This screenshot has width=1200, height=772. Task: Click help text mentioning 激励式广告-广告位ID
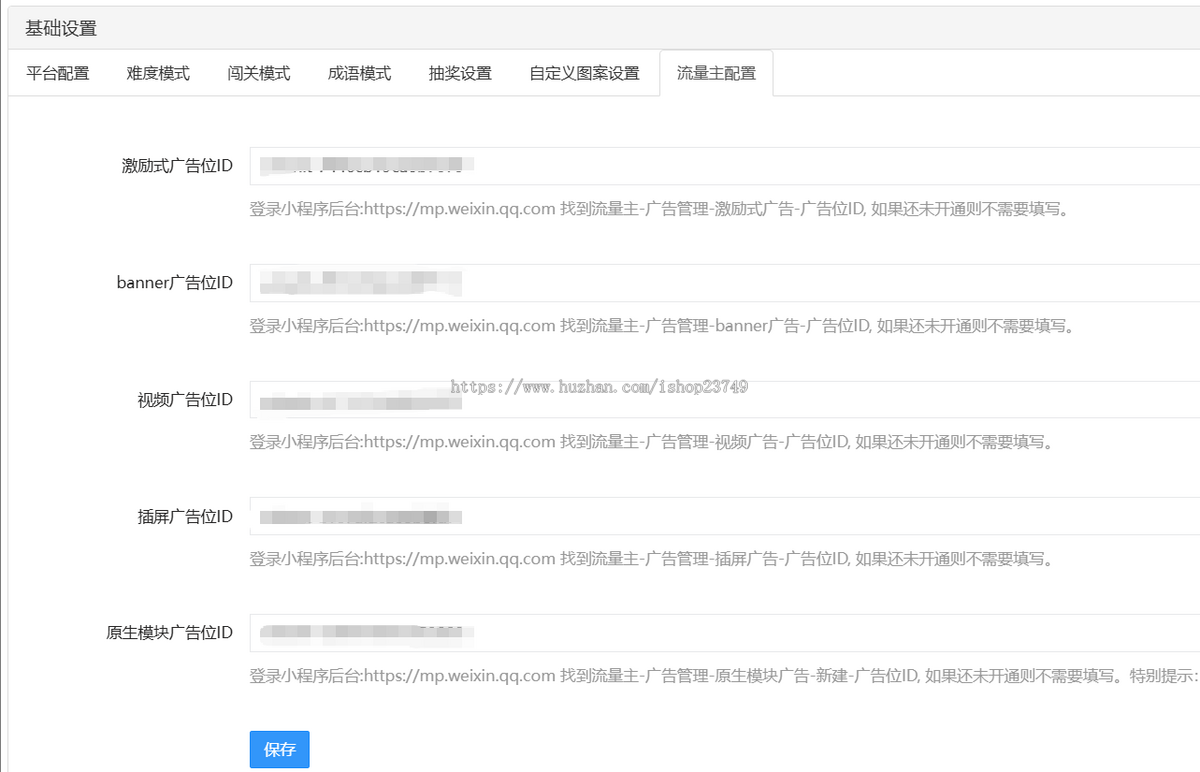tap(659, 210)
